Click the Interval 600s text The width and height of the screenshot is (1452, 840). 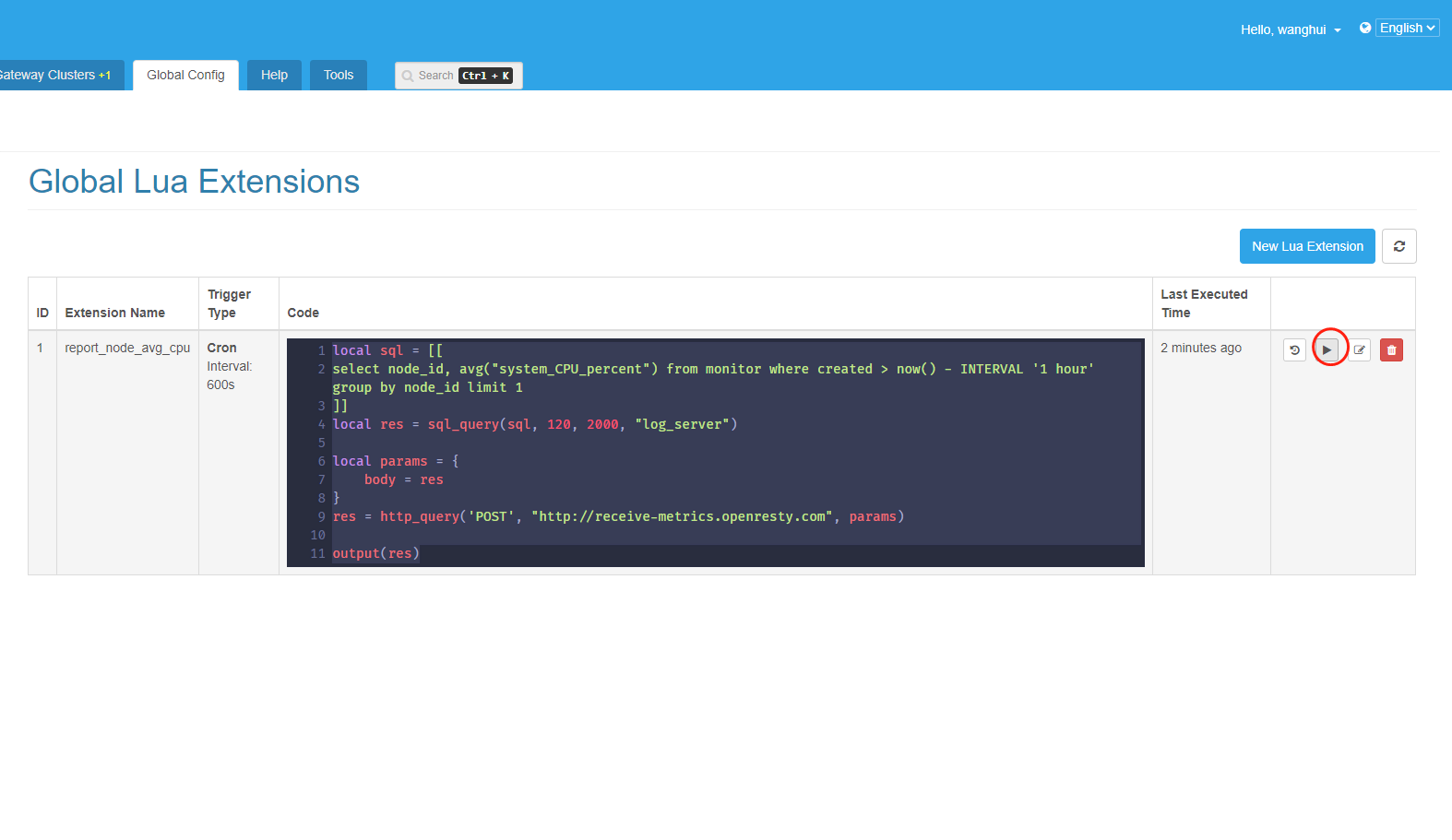[229, 375]
